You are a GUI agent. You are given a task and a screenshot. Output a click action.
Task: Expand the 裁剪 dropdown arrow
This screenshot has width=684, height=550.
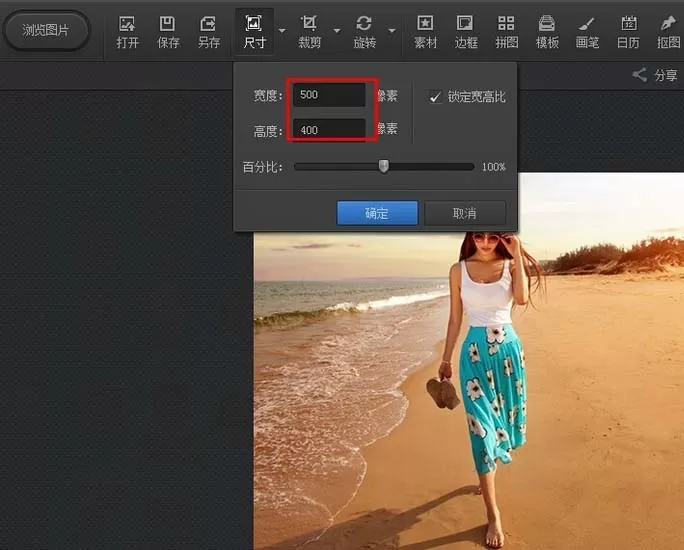[337, 31]
